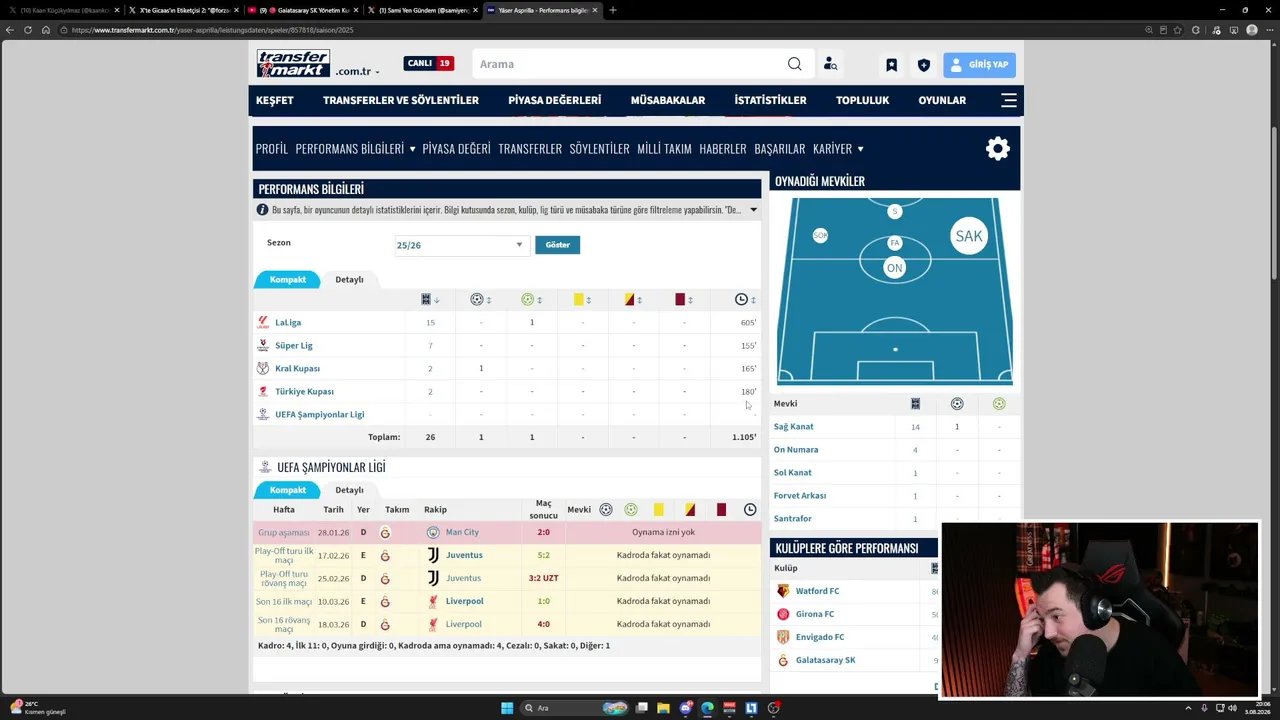Sort by second yellow card column
This screenshot has height=720, width=1280.
point(633,300)
